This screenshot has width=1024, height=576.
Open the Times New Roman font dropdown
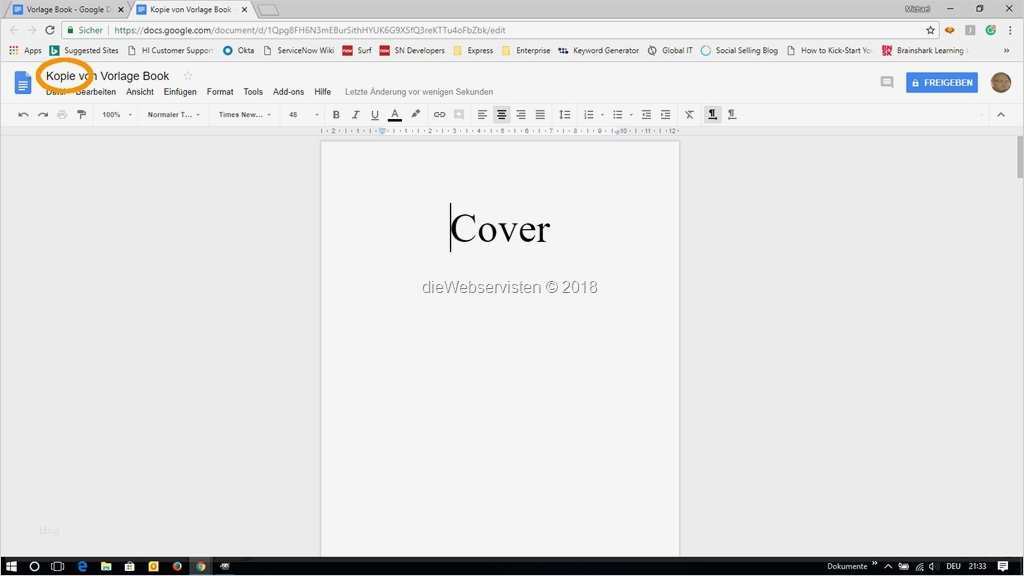(x=244, y=115)
